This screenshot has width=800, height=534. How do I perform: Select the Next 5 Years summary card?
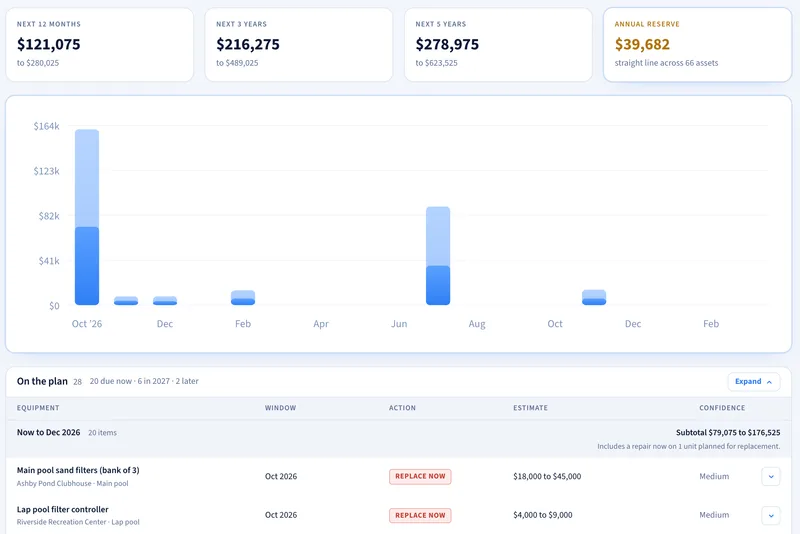tap(498, 44)
